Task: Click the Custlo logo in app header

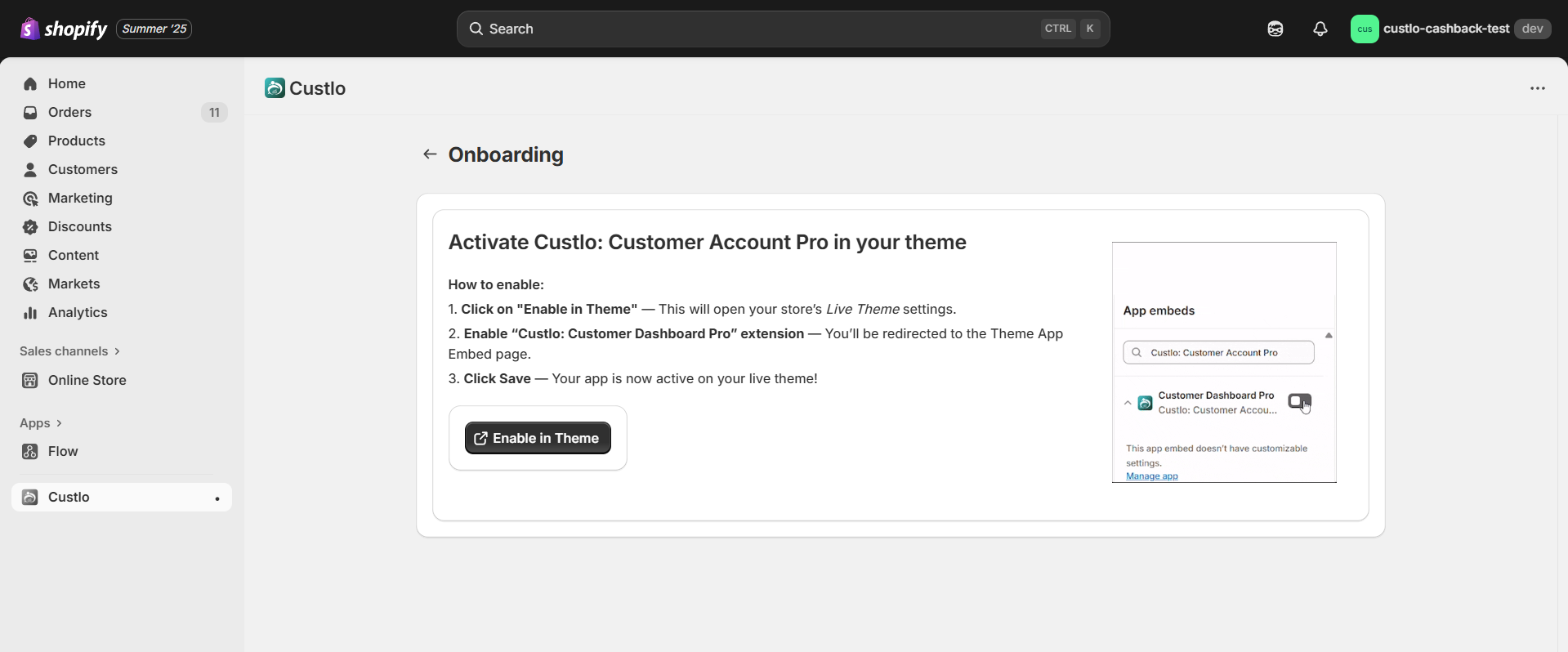Action: tap(275, 87)
